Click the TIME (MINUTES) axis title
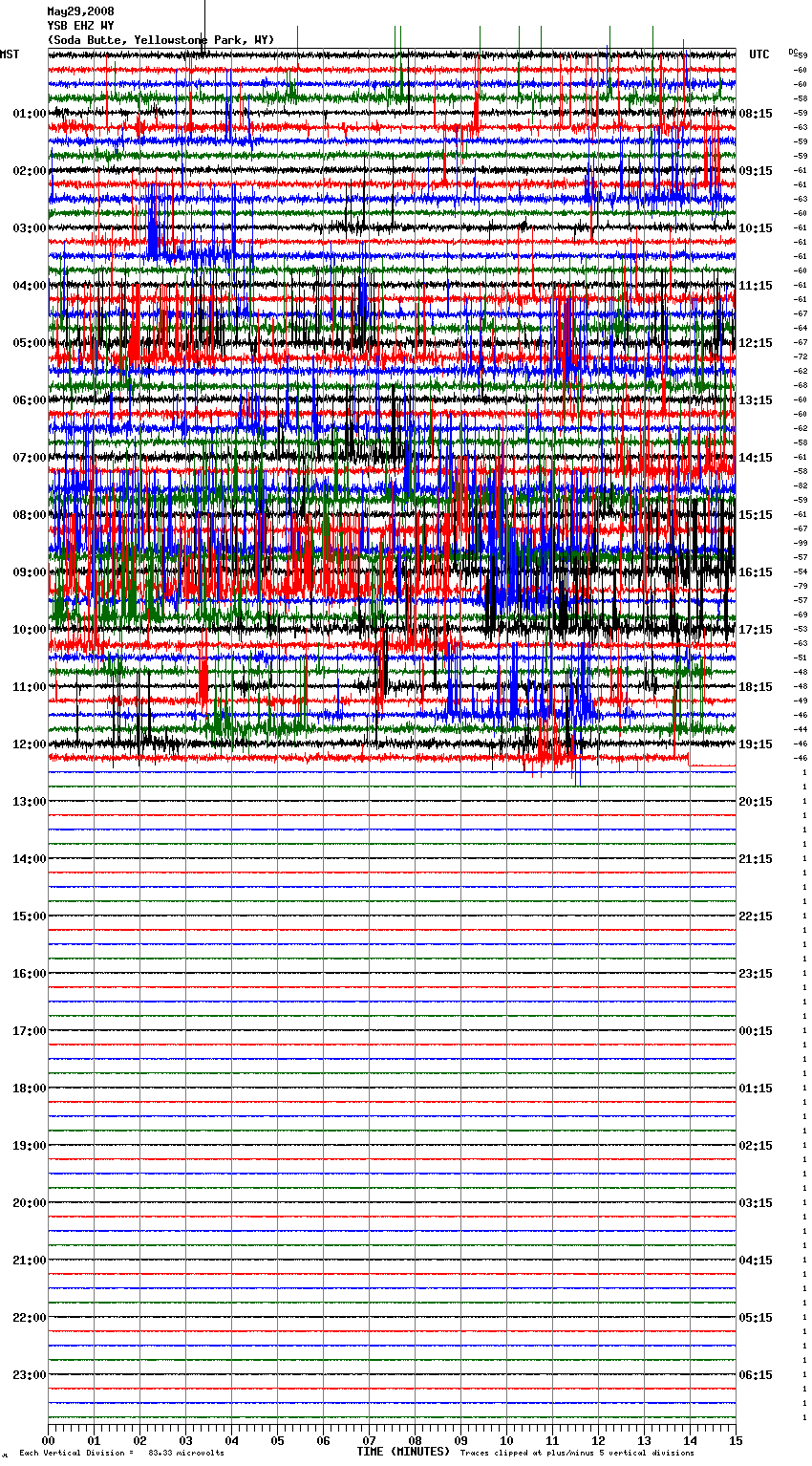 [403, 1452]
